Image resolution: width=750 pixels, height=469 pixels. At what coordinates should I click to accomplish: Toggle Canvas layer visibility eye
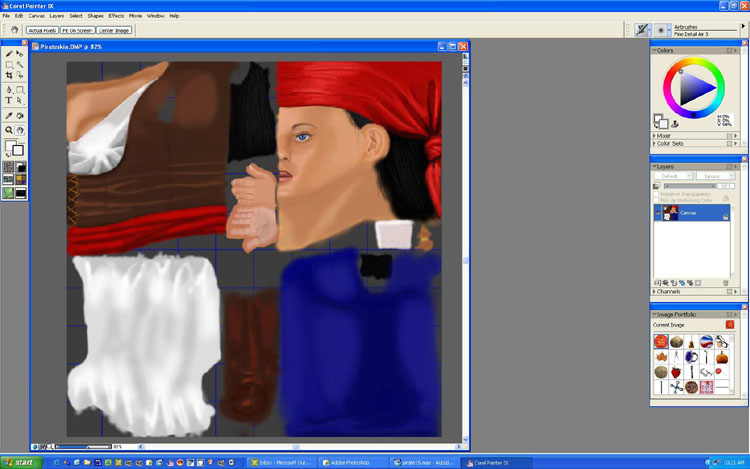pyautogui.click(x=658, y=213)
